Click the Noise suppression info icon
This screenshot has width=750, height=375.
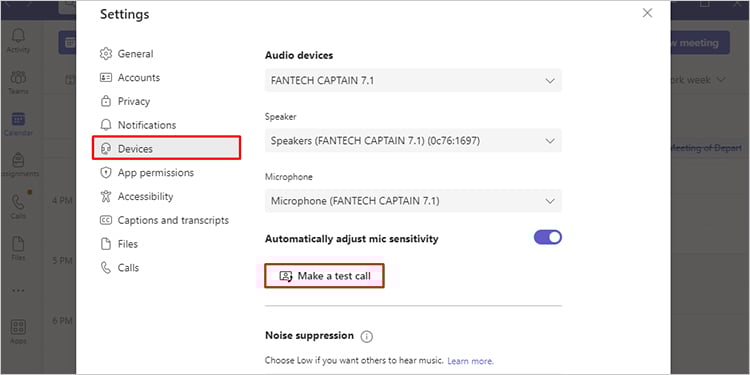tap(366, 337)
